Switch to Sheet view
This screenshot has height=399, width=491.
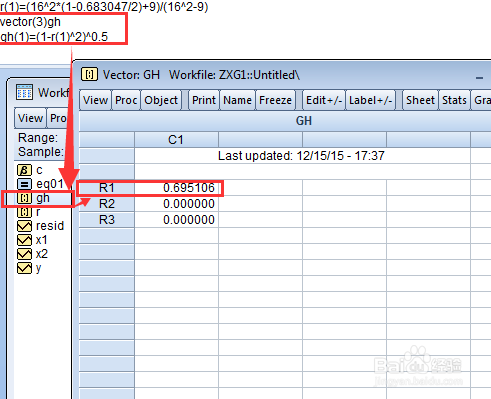point(420,100)
